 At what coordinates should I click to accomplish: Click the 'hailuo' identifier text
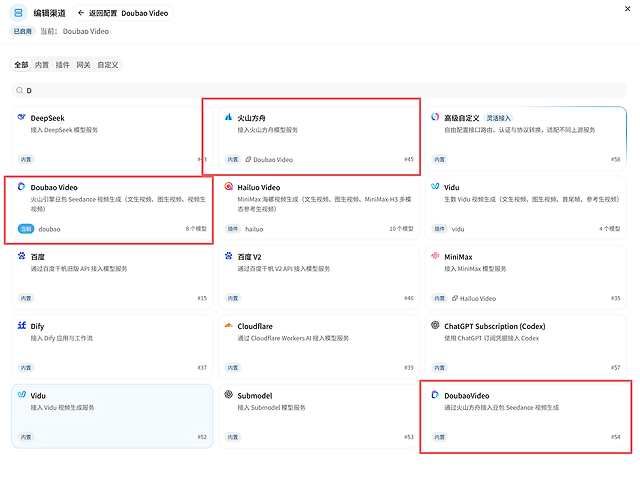pos(254,229)
